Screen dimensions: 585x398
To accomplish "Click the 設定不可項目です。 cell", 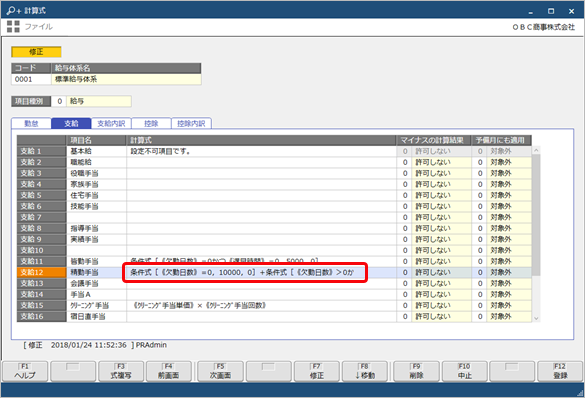I will 261,151.
